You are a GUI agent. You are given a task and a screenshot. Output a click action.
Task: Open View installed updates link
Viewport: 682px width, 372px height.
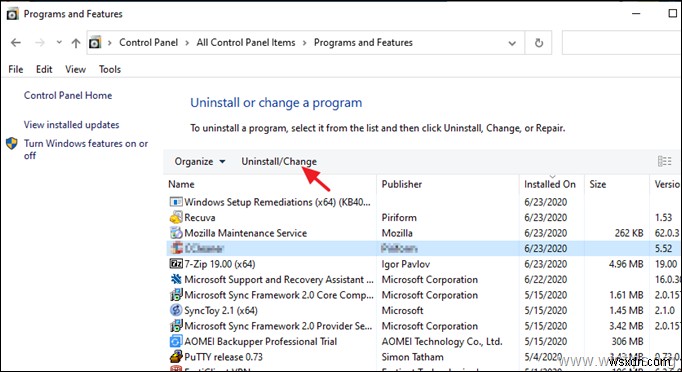tap(71, 124)
